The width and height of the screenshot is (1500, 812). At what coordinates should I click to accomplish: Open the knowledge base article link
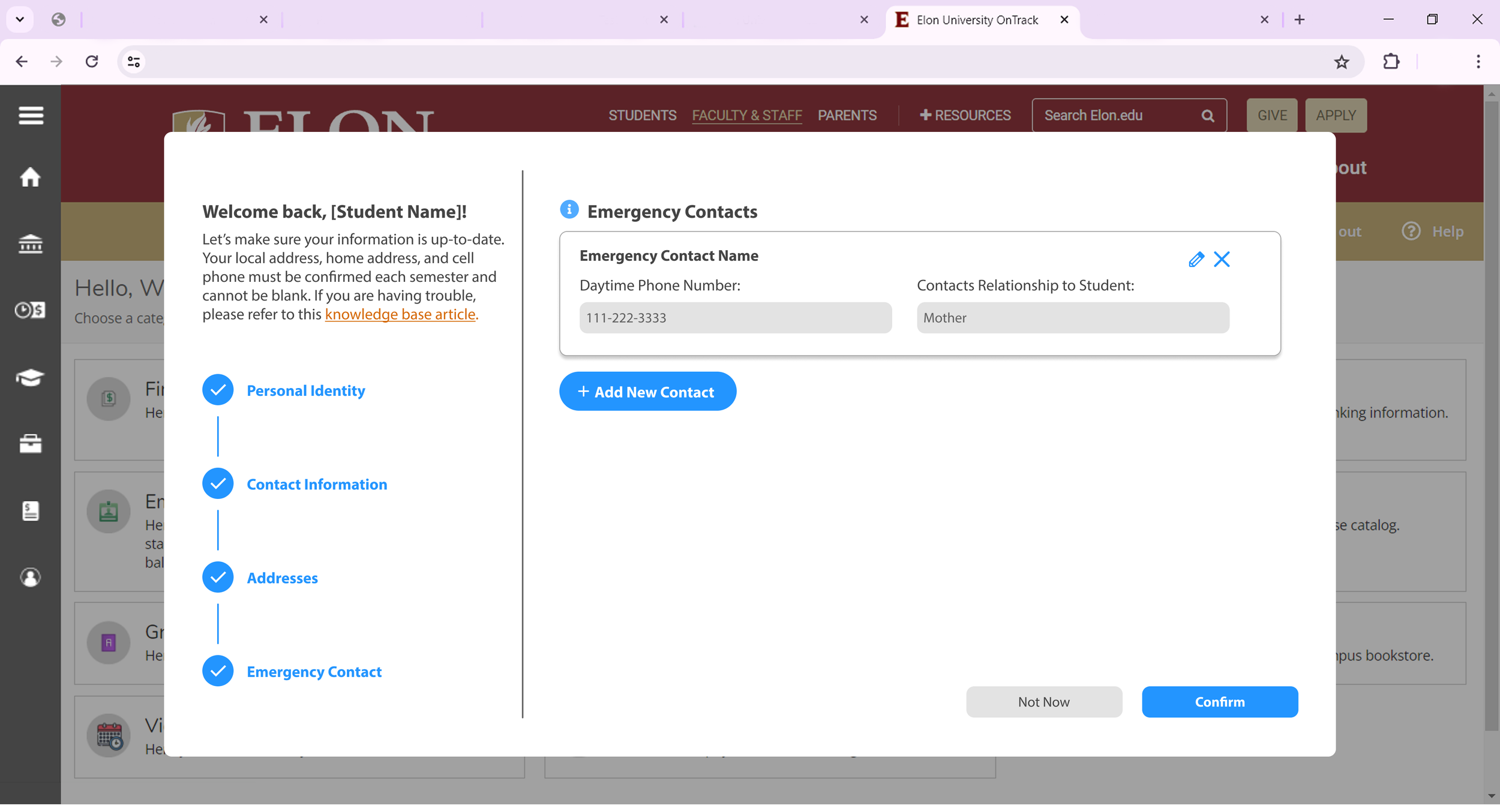pyautogui.click(x=400, y=314)
